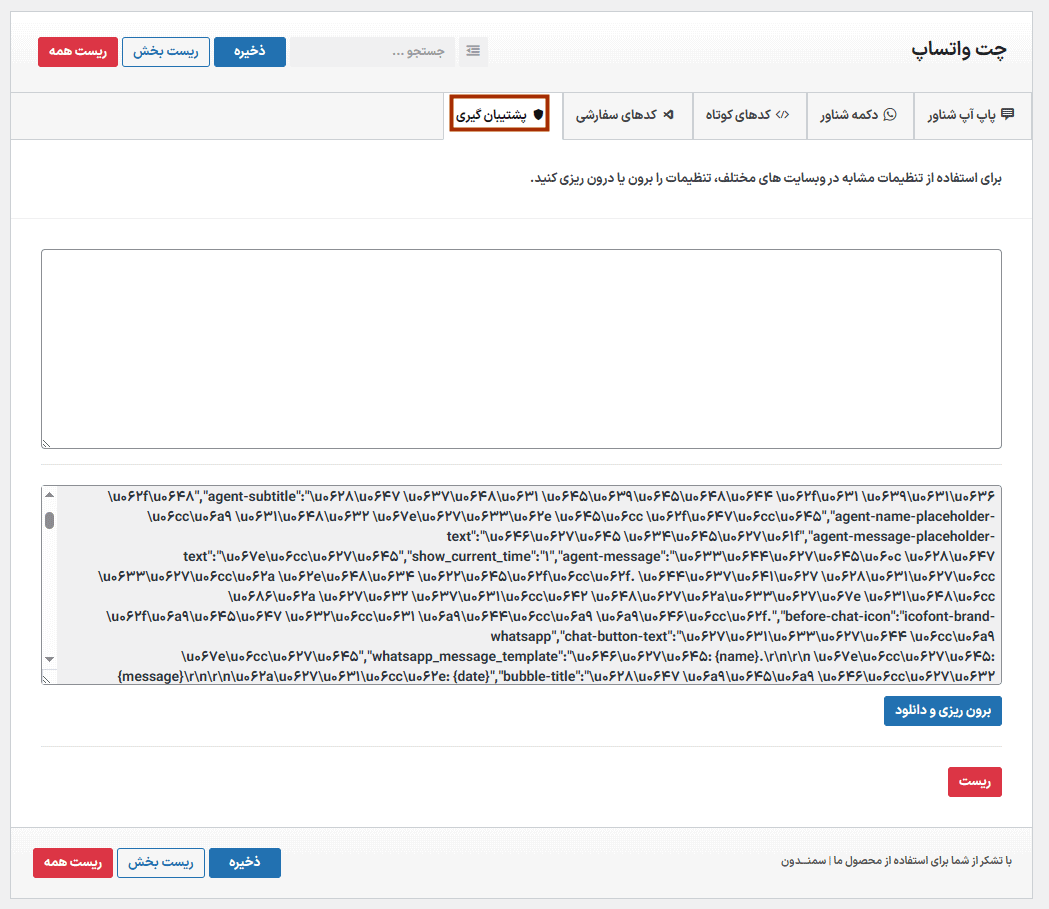Click the bottom ریست بخش button
This screenshot has width=1049, height=909.
tap(161, 863)
